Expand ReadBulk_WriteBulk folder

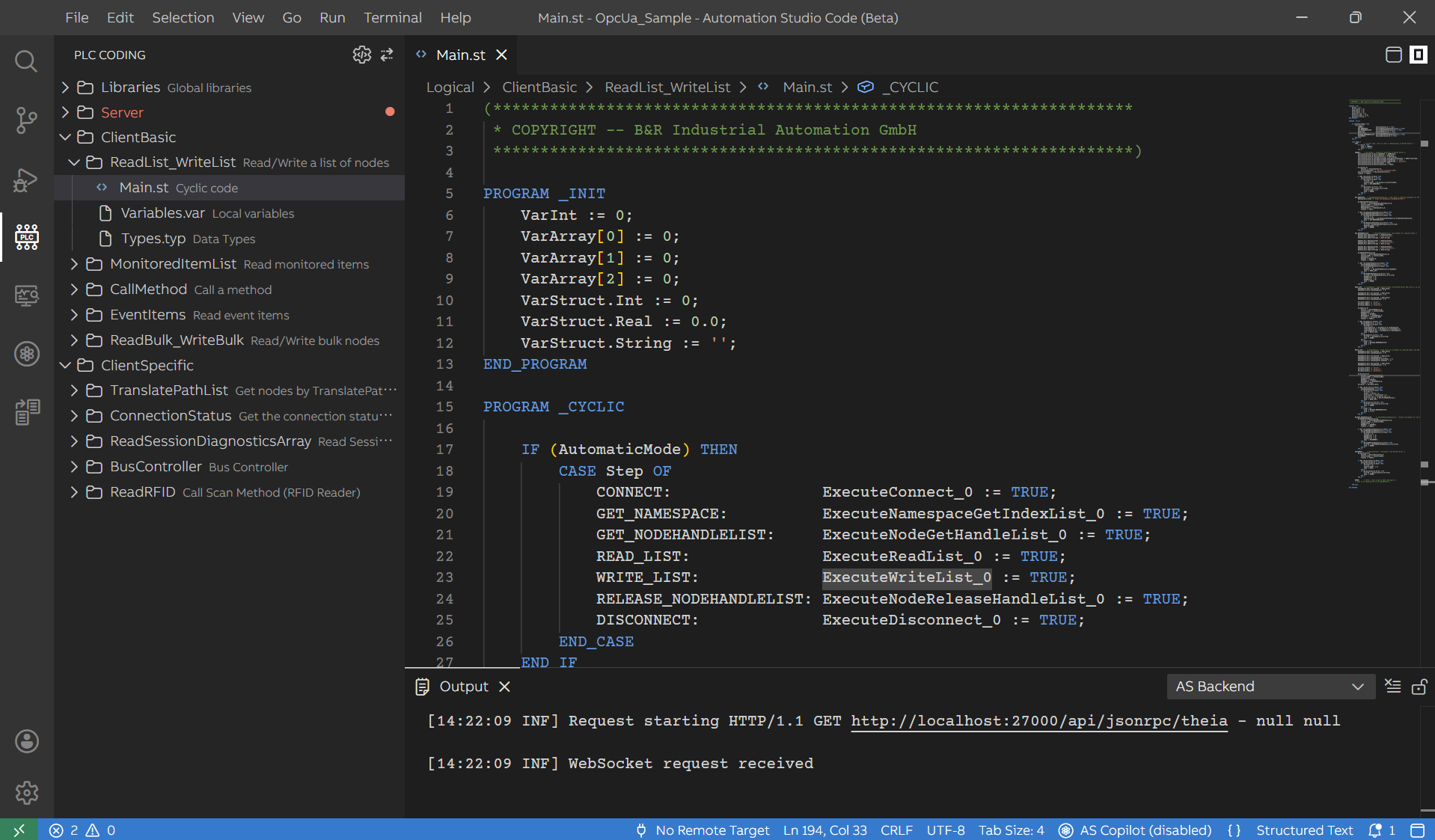coord(74,340)
